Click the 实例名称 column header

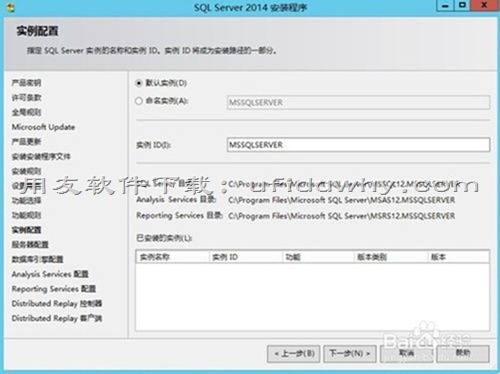point(173,257)
